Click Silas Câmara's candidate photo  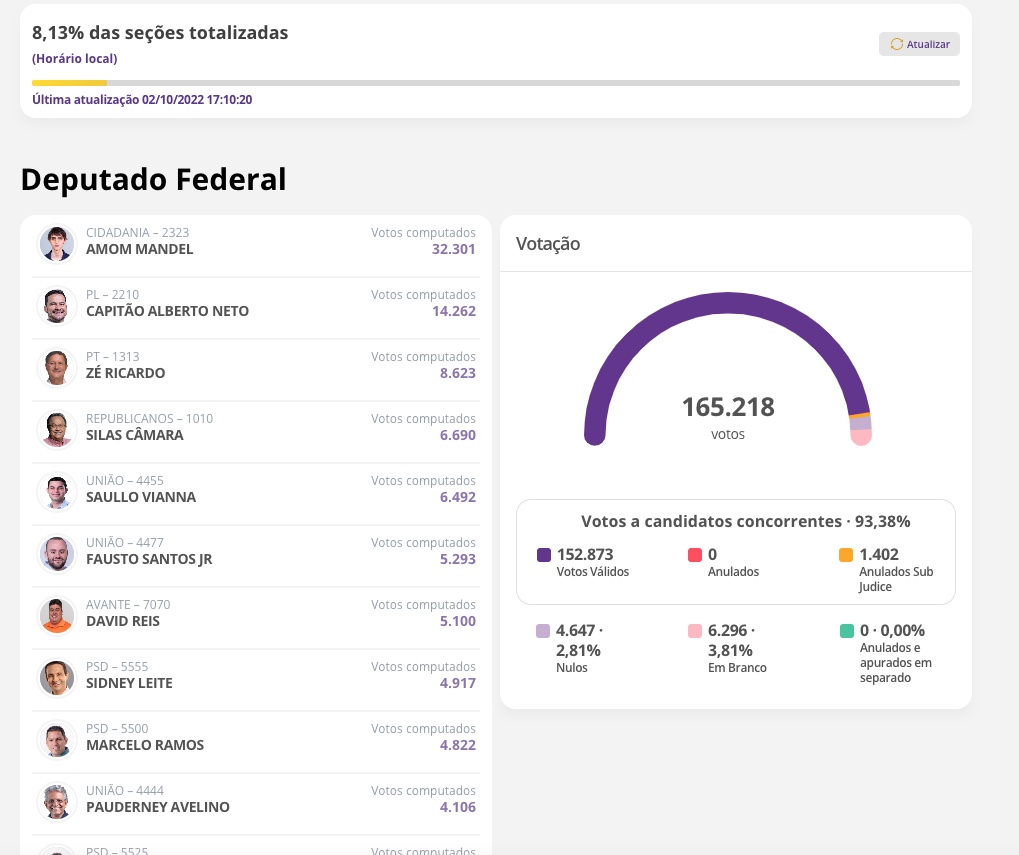point(57,429)
